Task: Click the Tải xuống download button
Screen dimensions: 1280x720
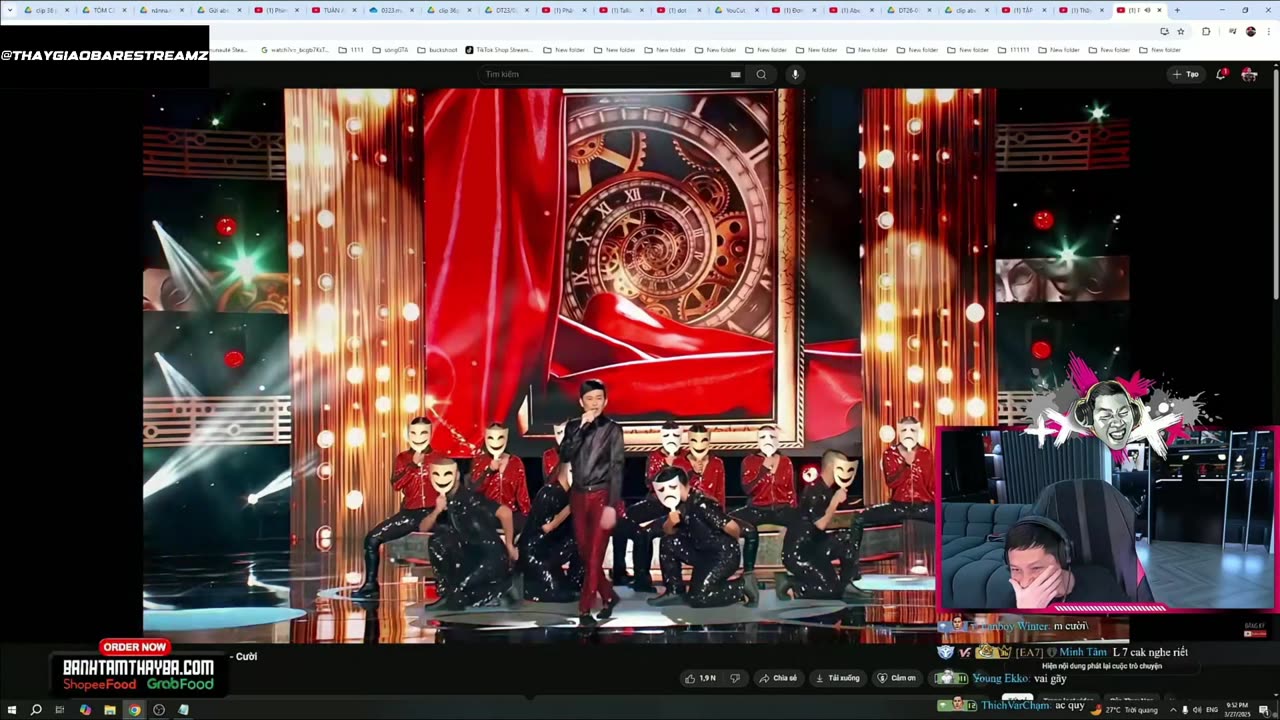Action: pyautogui.click(x=838, y=678)
